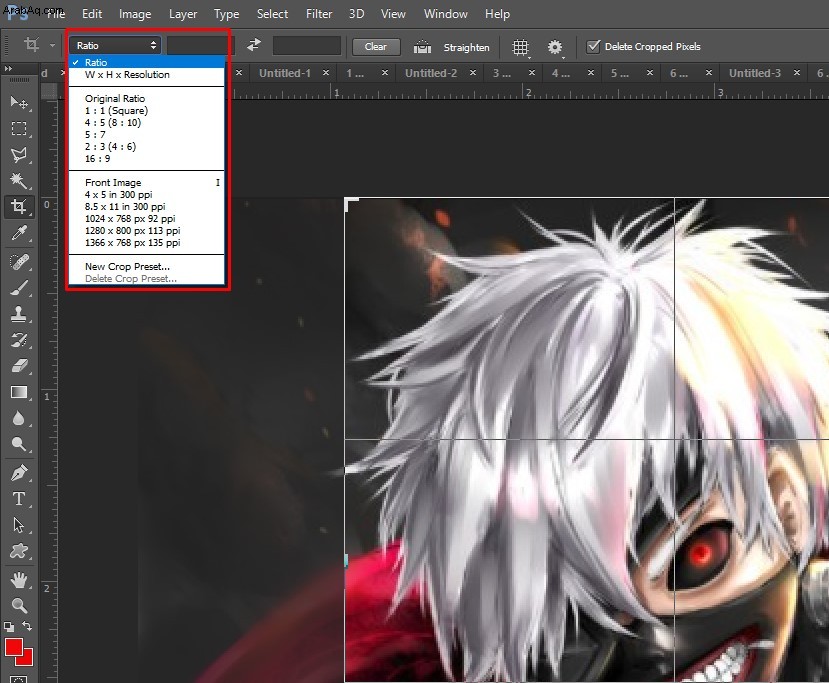Select the Magic Wand tool
This screenshot has height=683, width=829.
coord(19,181)
